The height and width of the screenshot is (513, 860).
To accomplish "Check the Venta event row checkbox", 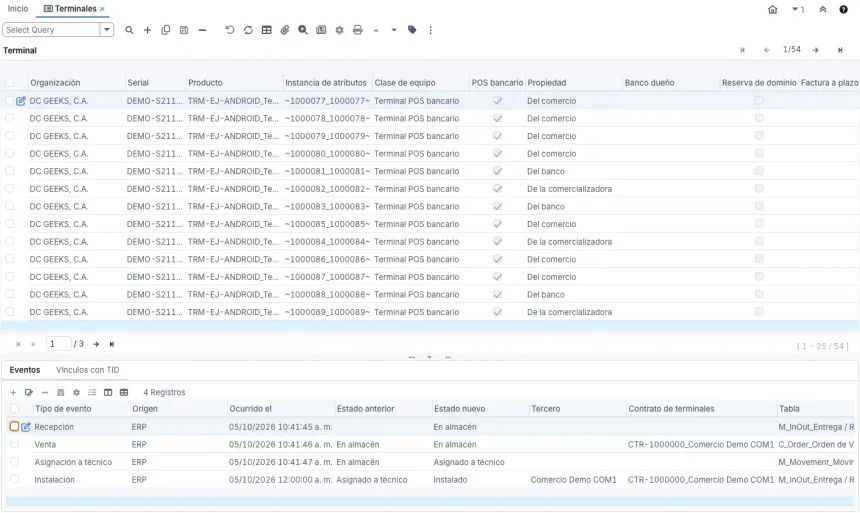I will pos(14,444).
